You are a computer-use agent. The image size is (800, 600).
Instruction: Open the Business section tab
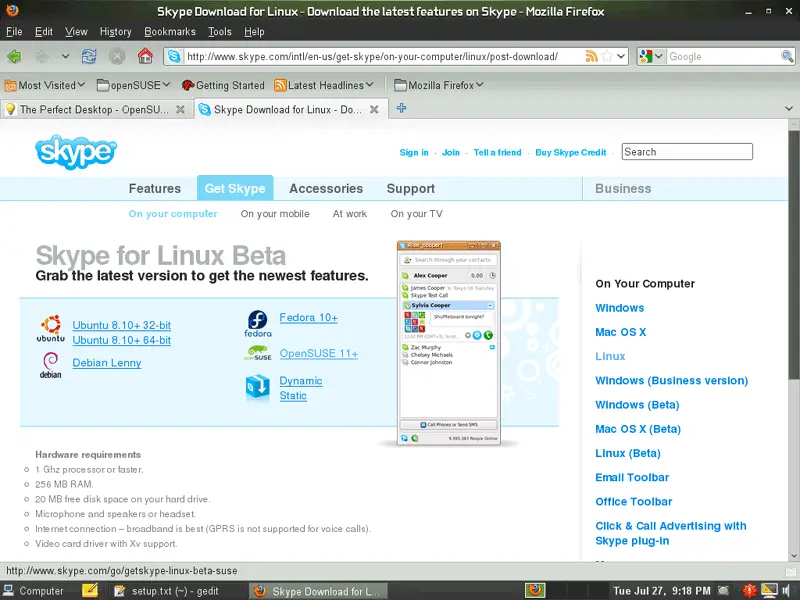pyautogui.click(x=623, y=189)
